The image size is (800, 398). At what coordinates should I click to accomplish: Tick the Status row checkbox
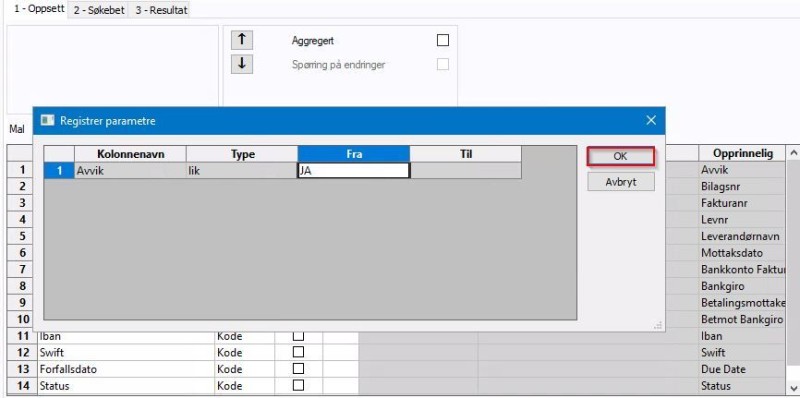coord(298,385)
